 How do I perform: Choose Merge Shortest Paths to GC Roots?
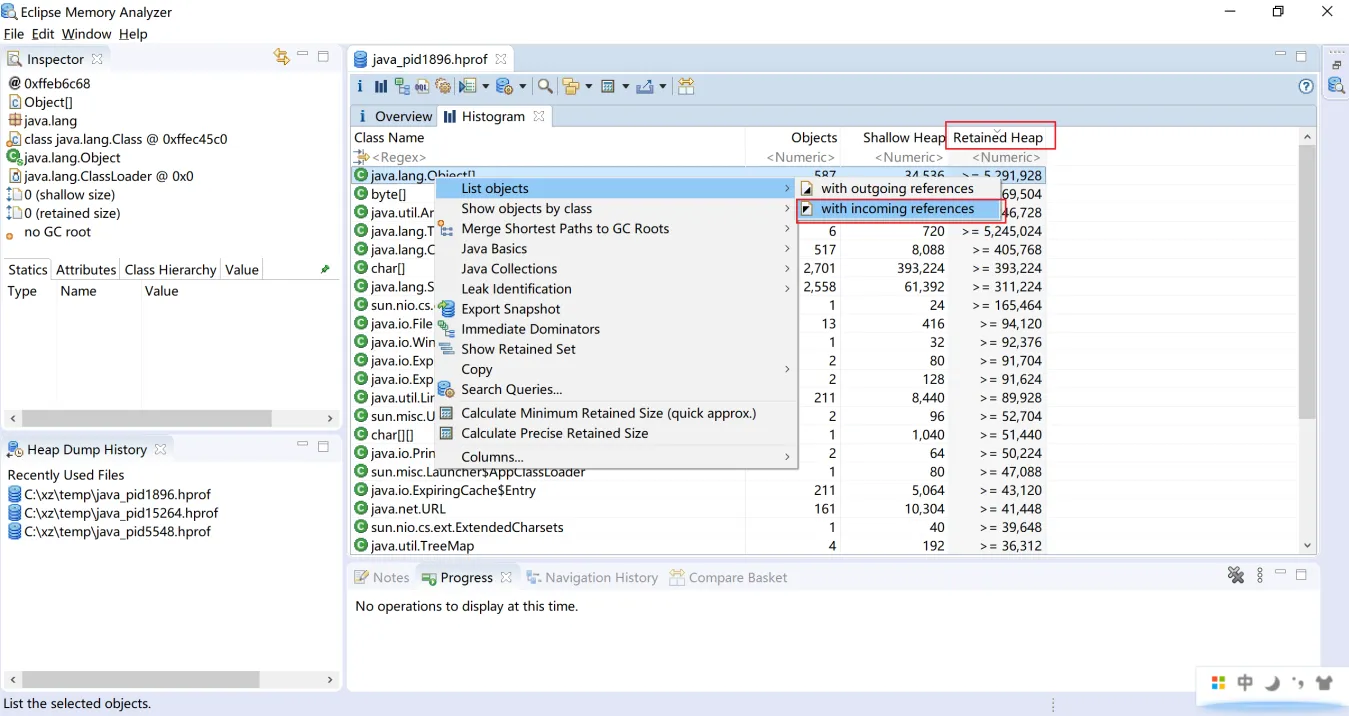point(616,229)
